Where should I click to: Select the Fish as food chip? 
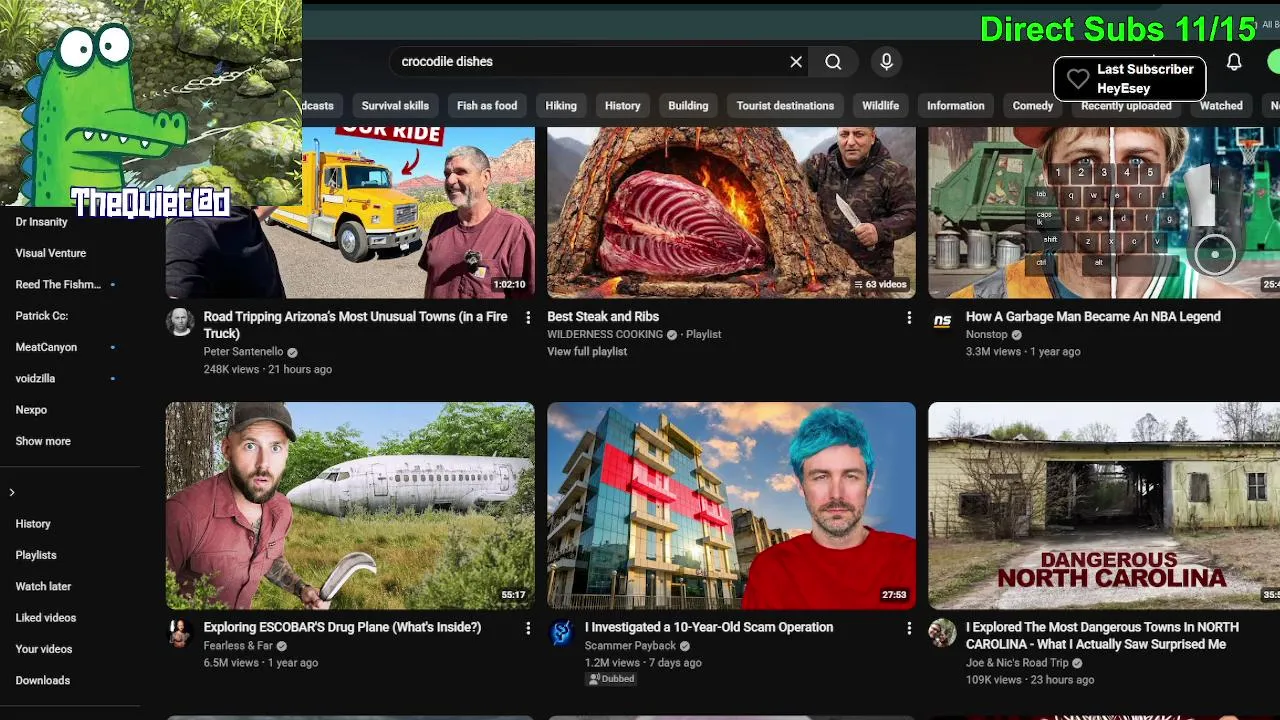tap(487, 106)
